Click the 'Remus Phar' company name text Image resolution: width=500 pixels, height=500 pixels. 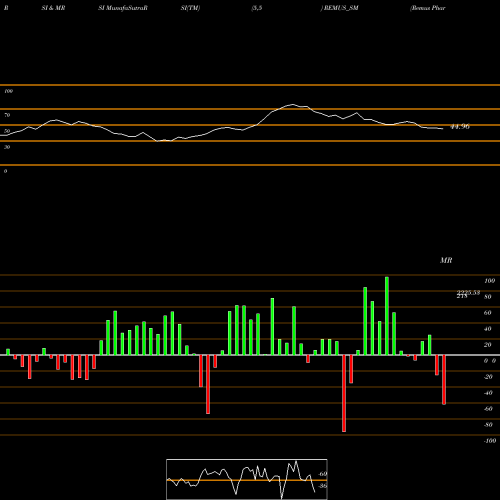pyautogui.click(x=428, y=8)
